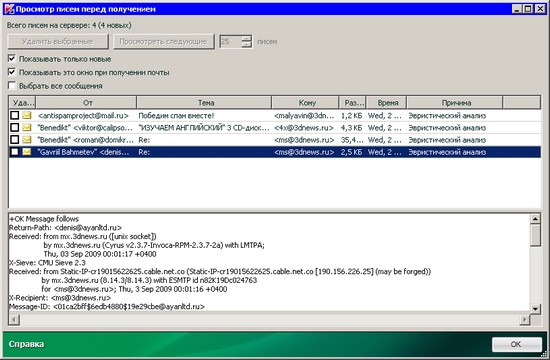Sort by 'Раз...' size column header
550x360 pixels.
pyautogui.click(x=353, y=103)
